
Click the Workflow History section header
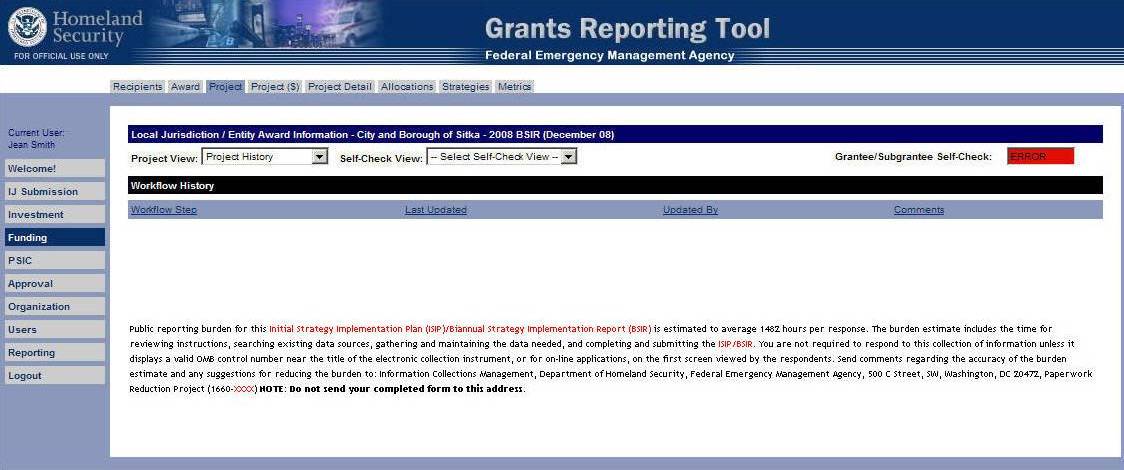(x=615, y=186)
